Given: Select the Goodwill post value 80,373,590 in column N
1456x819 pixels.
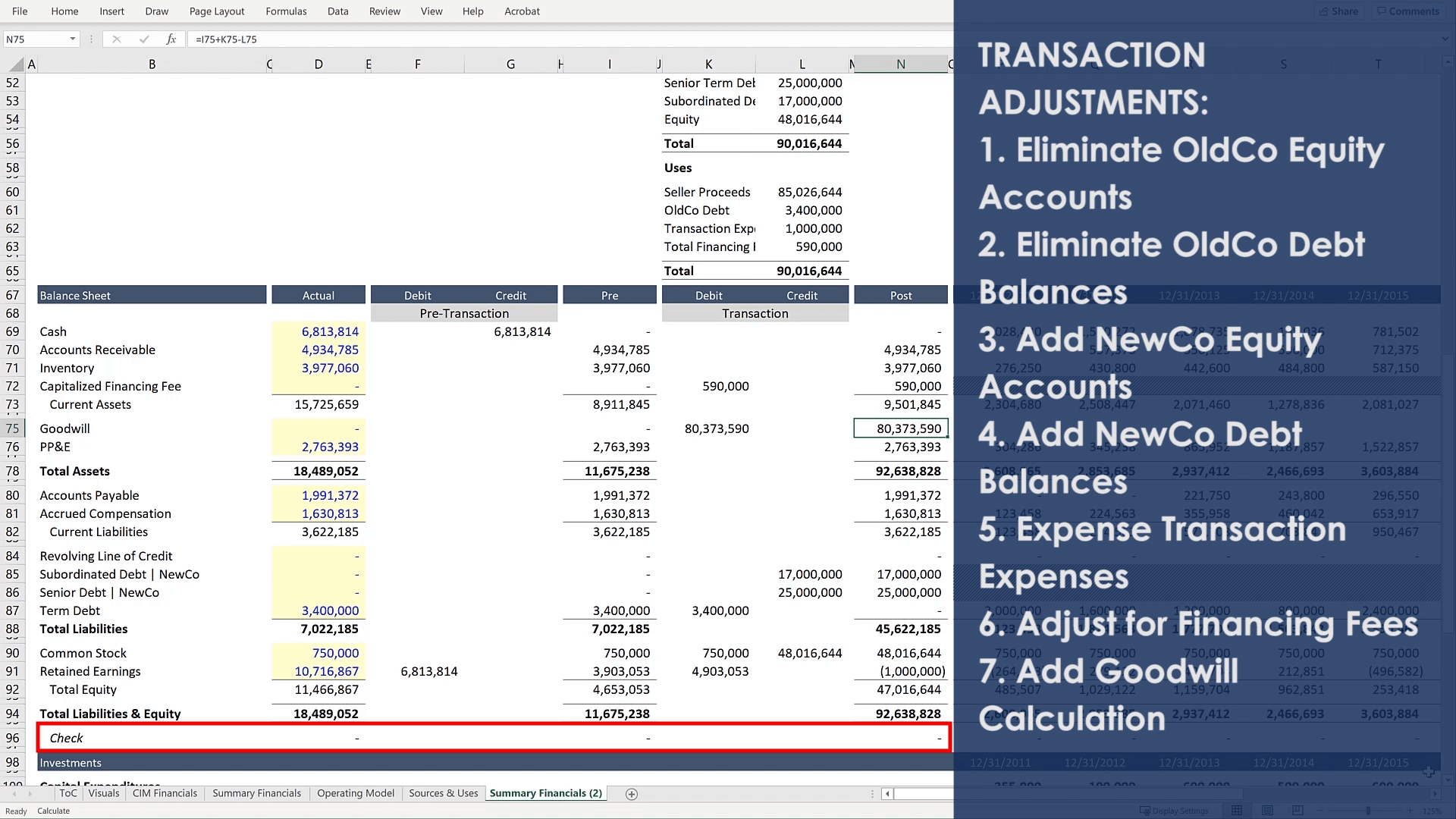Looking at the screenshot, I should click(901, 429).
